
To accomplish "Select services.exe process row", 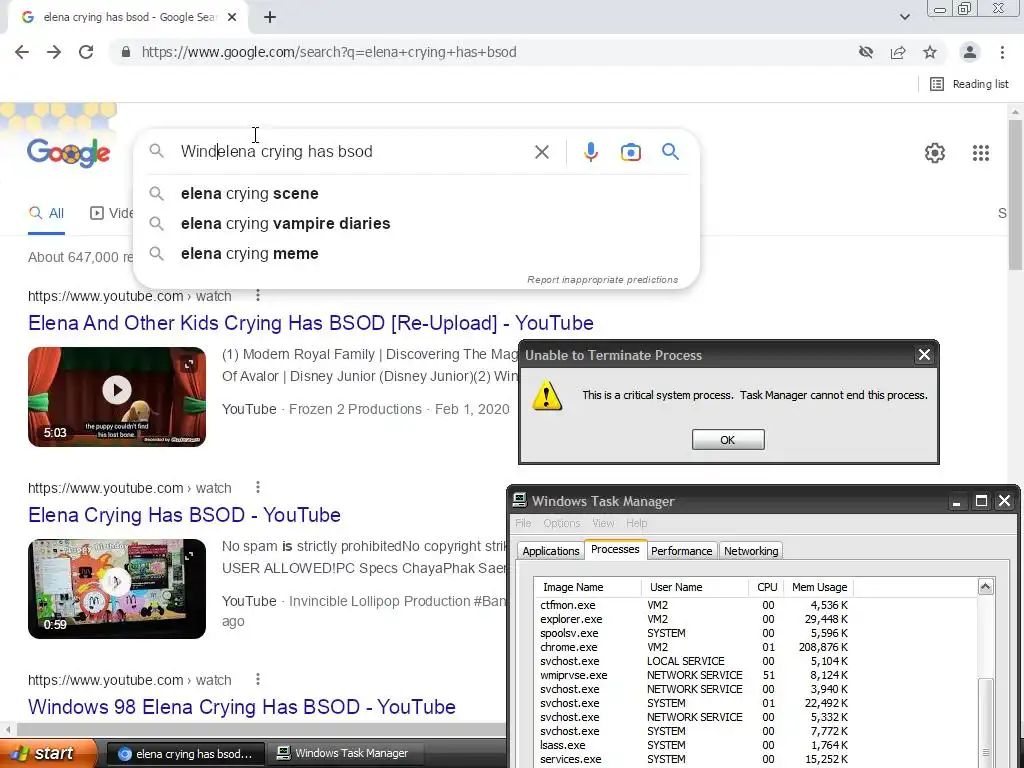I will pos(694,760).
